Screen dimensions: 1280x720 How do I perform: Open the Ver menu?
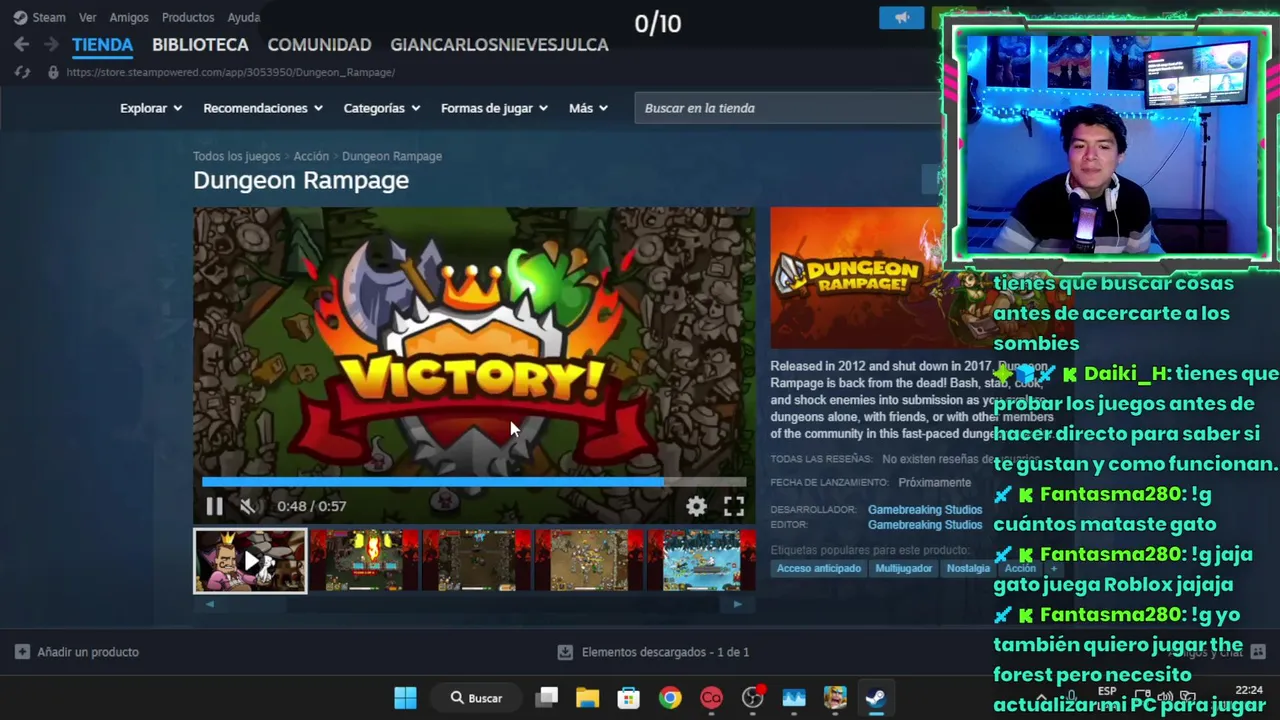coord(88,17)
